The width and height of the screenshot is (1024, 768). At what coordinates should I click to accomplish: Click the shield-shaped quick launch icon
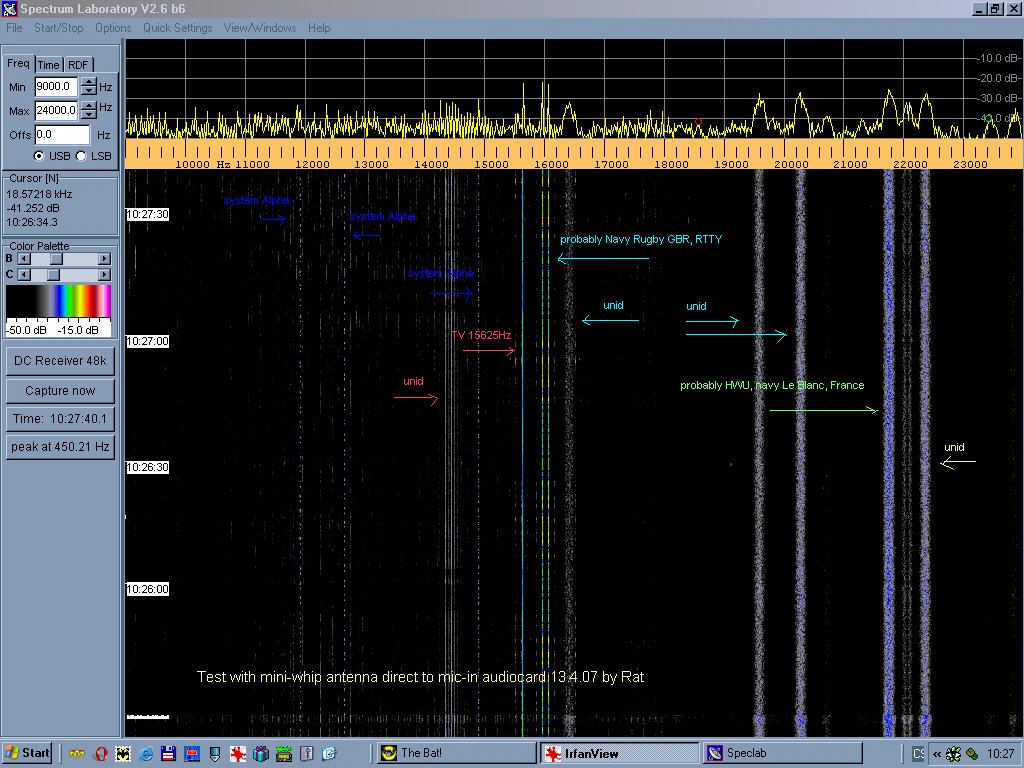(x=215, y=754)
